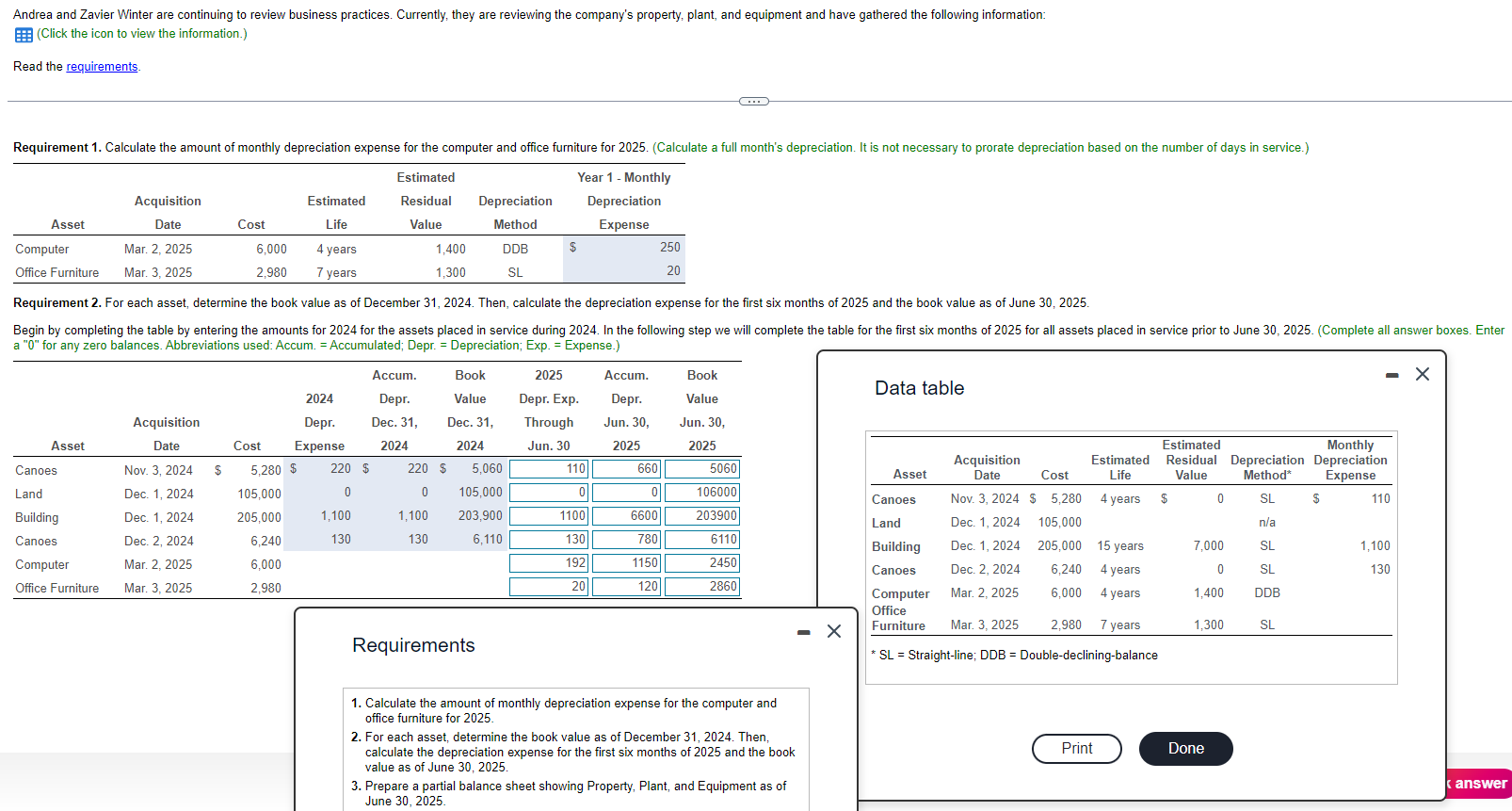Click Building 2024 Depr. Expense value 1,100
This screenshot has width=1512, height=811.
tap(335, 516)
